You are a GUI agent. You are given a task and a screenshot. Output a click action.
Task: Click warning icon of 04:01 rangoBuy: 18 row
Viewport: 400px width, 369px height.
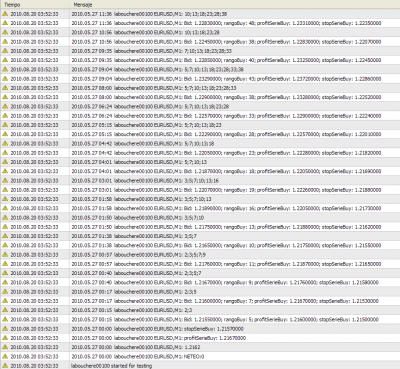pyautogui.click(x=5, y=171)
